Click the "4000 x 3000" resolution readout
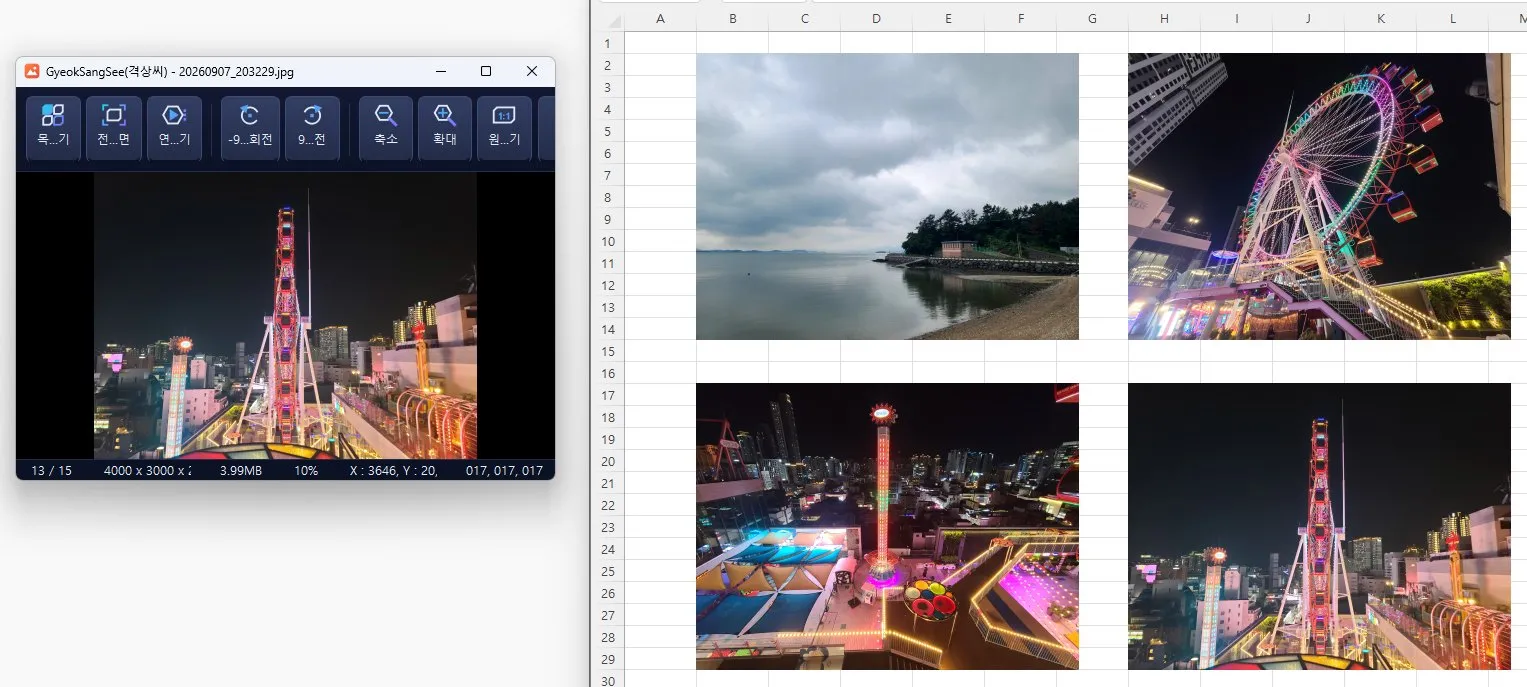1527x687 pixels. (147, 470)
